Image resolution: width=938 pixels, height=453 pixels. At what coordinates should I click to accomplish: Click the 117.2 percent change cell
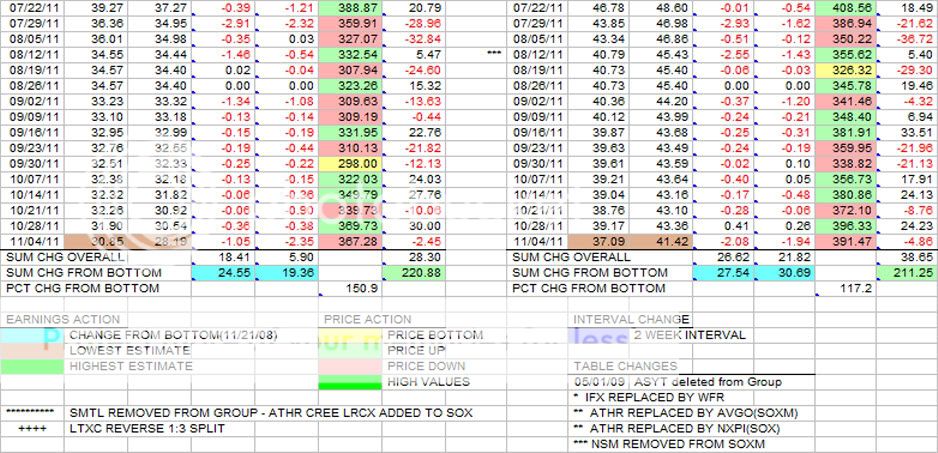(x=846, y=289)
